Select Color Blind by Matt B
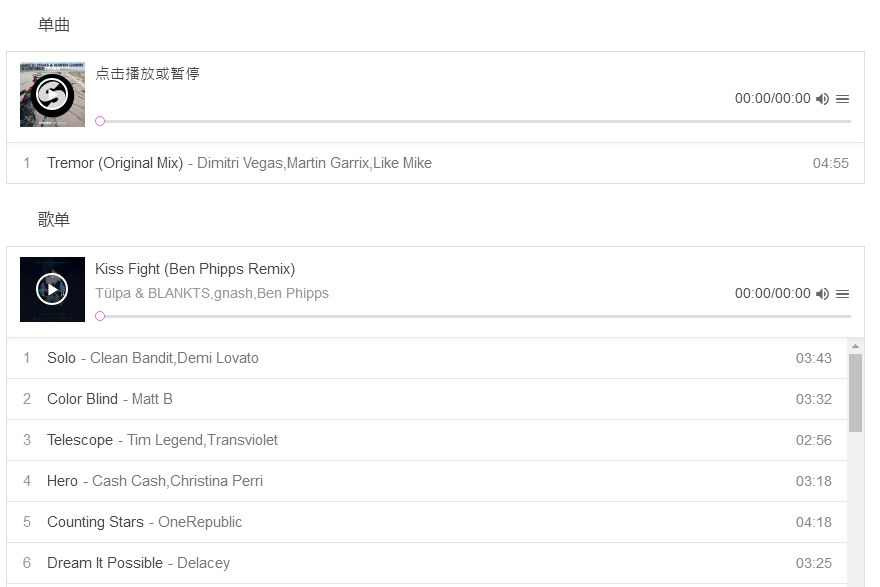The width and height of the screenshot is (880, 587). [x=83, y=399]
